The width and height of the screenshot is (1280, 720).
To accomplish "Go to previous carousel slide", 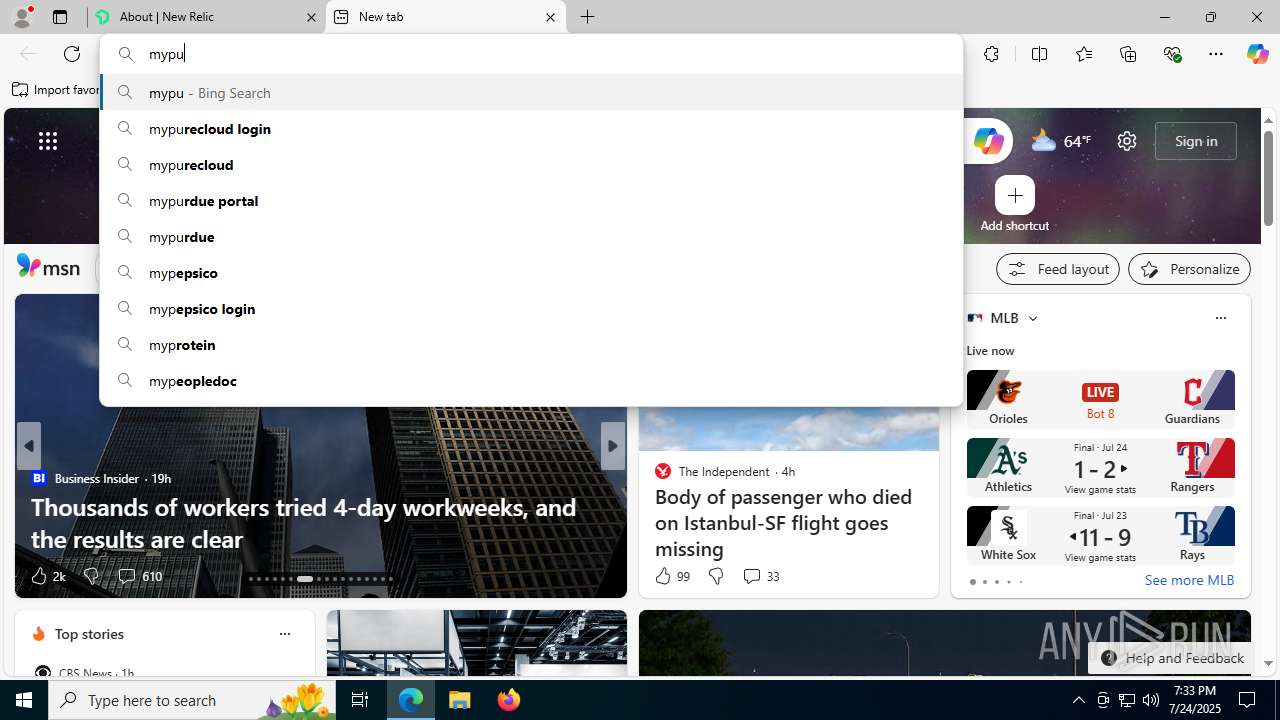I will coord(28,446).
